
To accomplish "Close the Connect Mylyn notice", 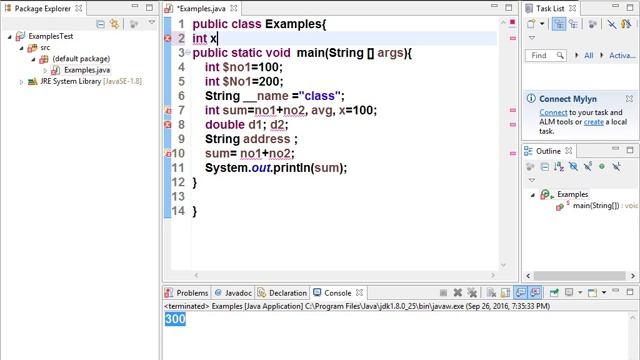I will click(x=629, y=99).
